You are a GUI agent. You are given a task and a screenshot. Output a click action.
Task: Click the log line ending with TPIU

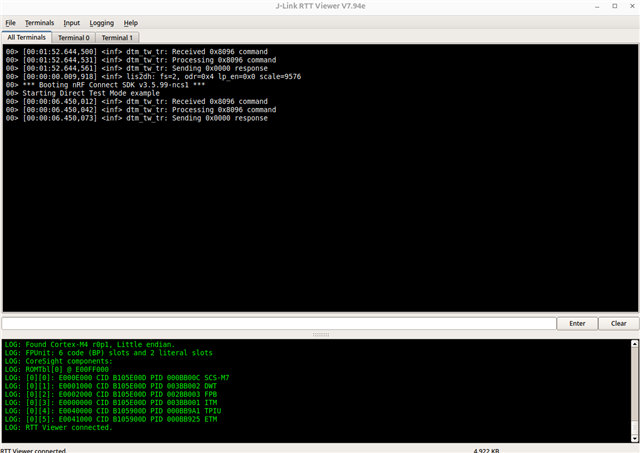[x=113, y=411]
